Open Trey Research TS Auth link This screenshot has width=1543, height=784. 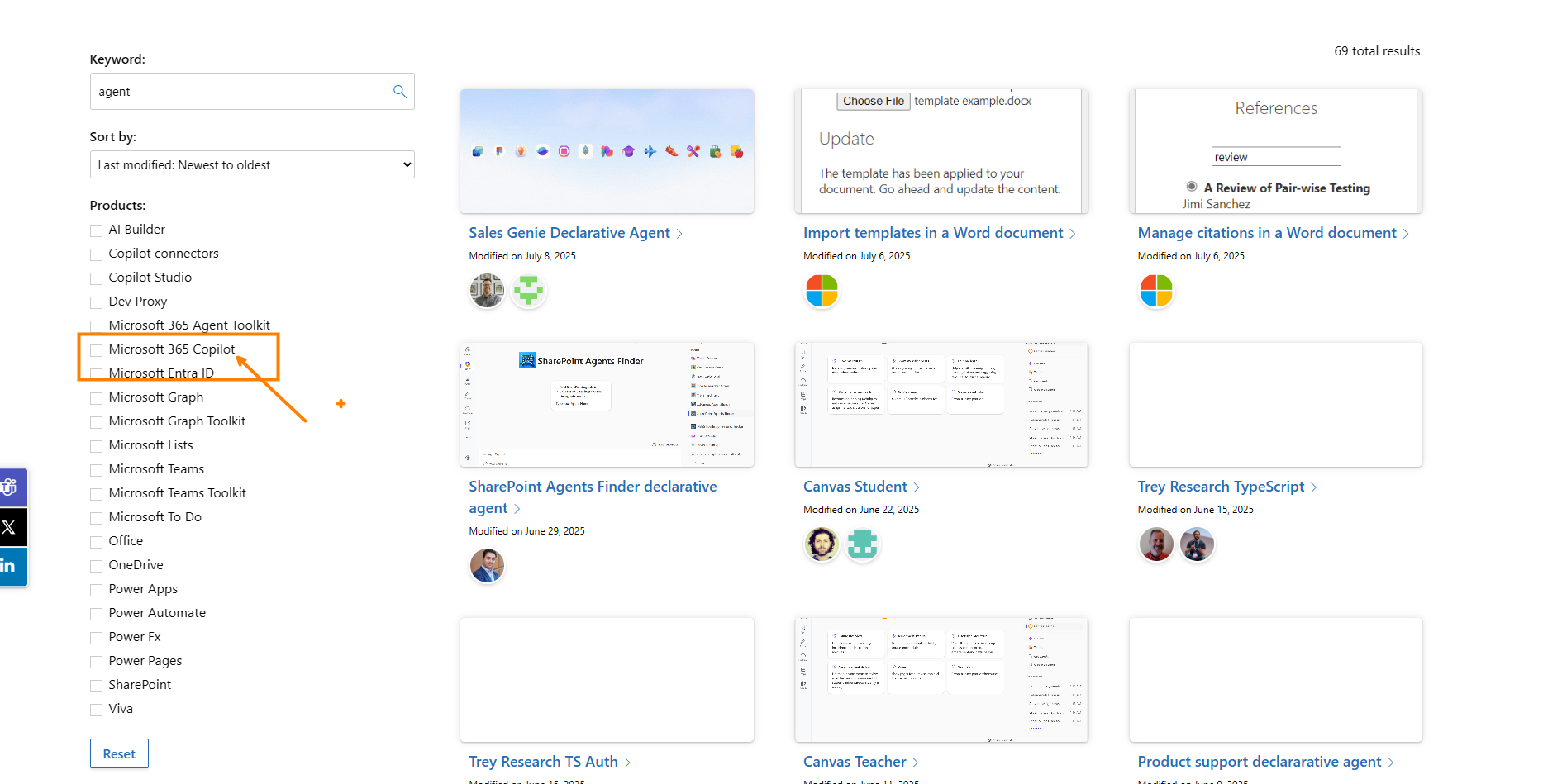543,762
